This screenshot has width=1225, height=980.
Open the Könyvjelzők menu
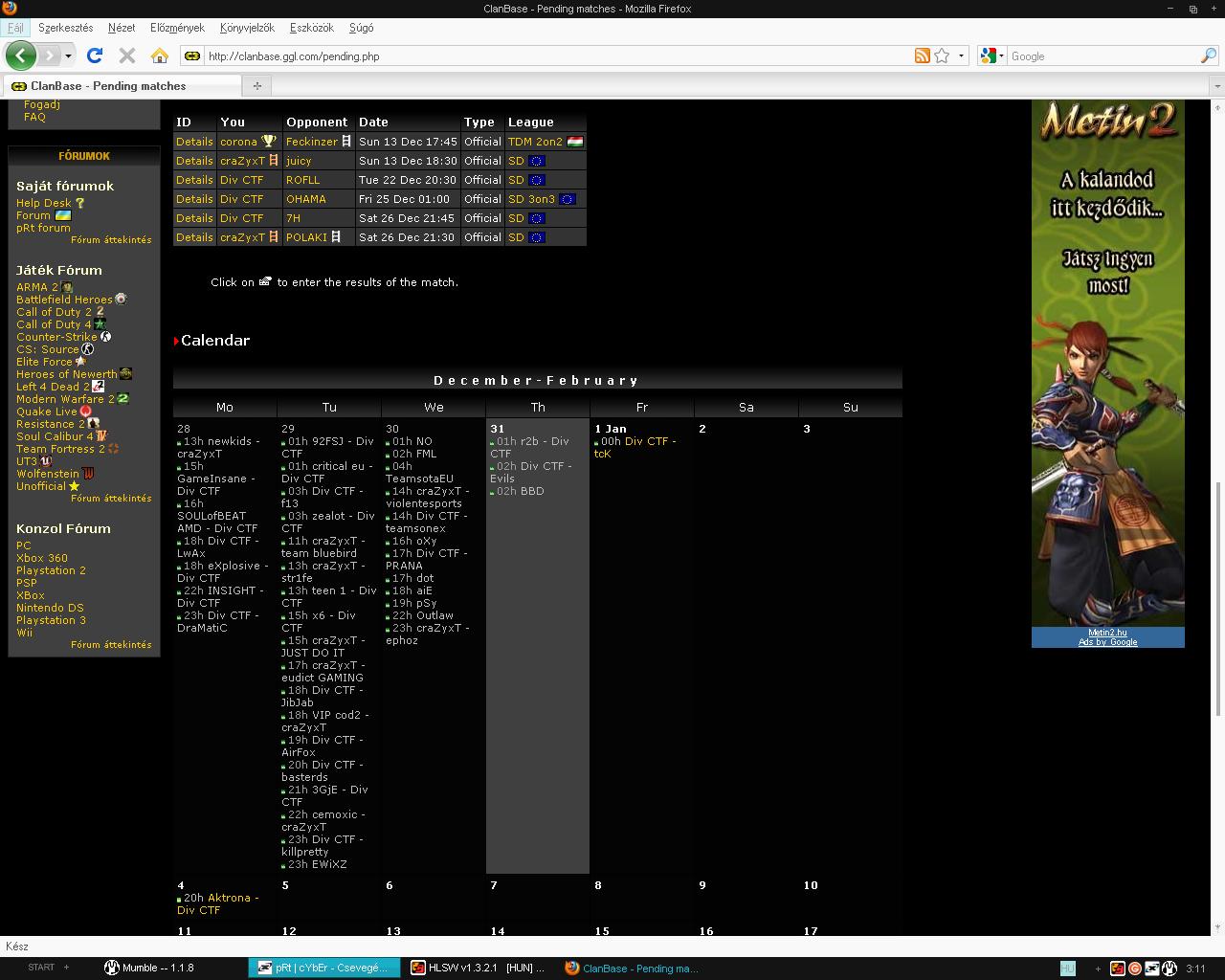click(x=247, y=28)
